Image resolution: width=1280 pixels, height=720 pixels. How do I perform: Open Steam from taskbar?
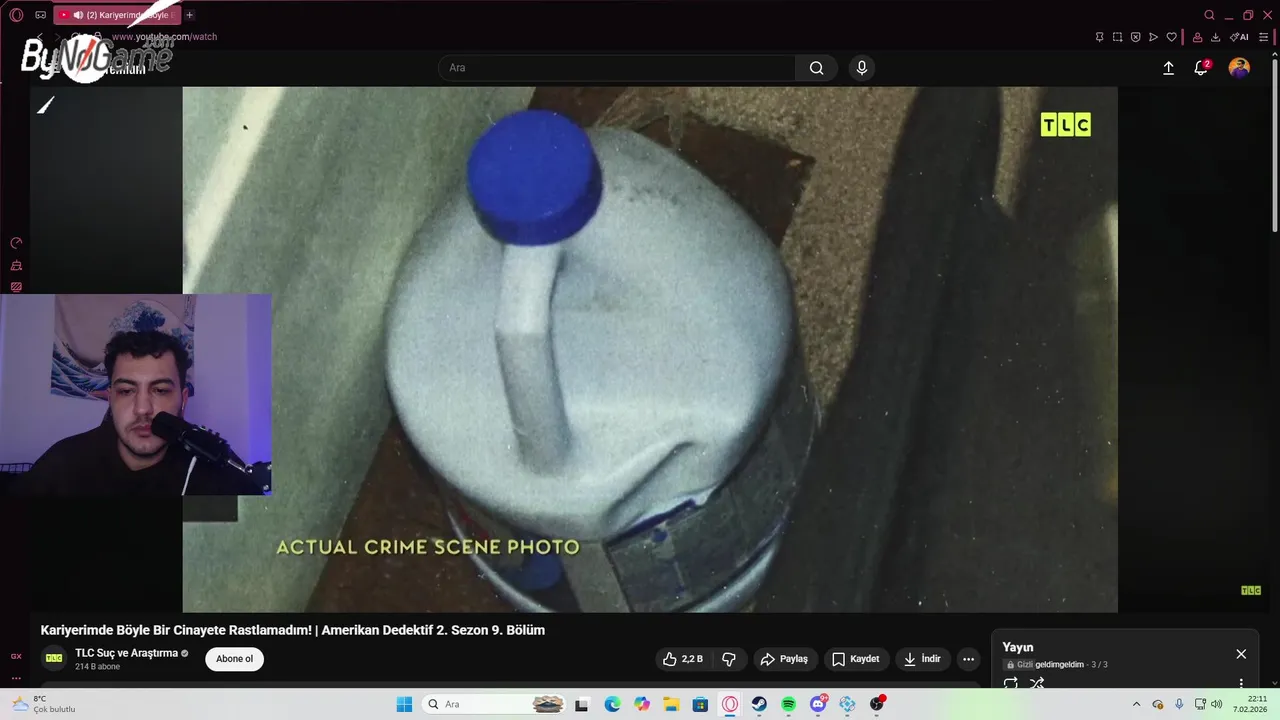click(759, 704)
